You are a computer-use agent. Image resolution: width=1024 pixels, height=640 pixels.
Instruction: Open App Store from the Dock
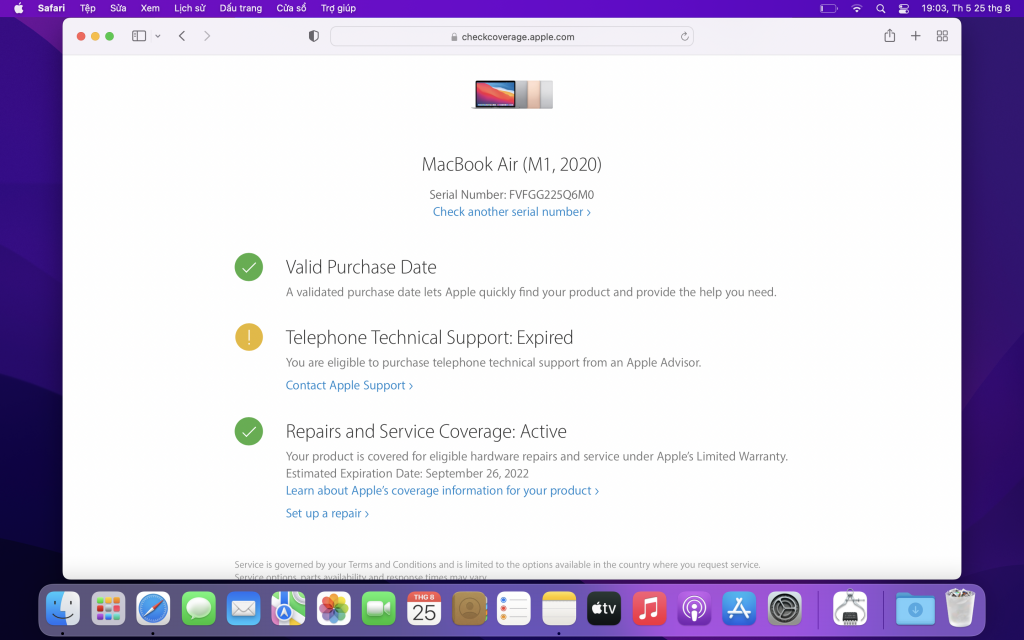tap(739, 609)
